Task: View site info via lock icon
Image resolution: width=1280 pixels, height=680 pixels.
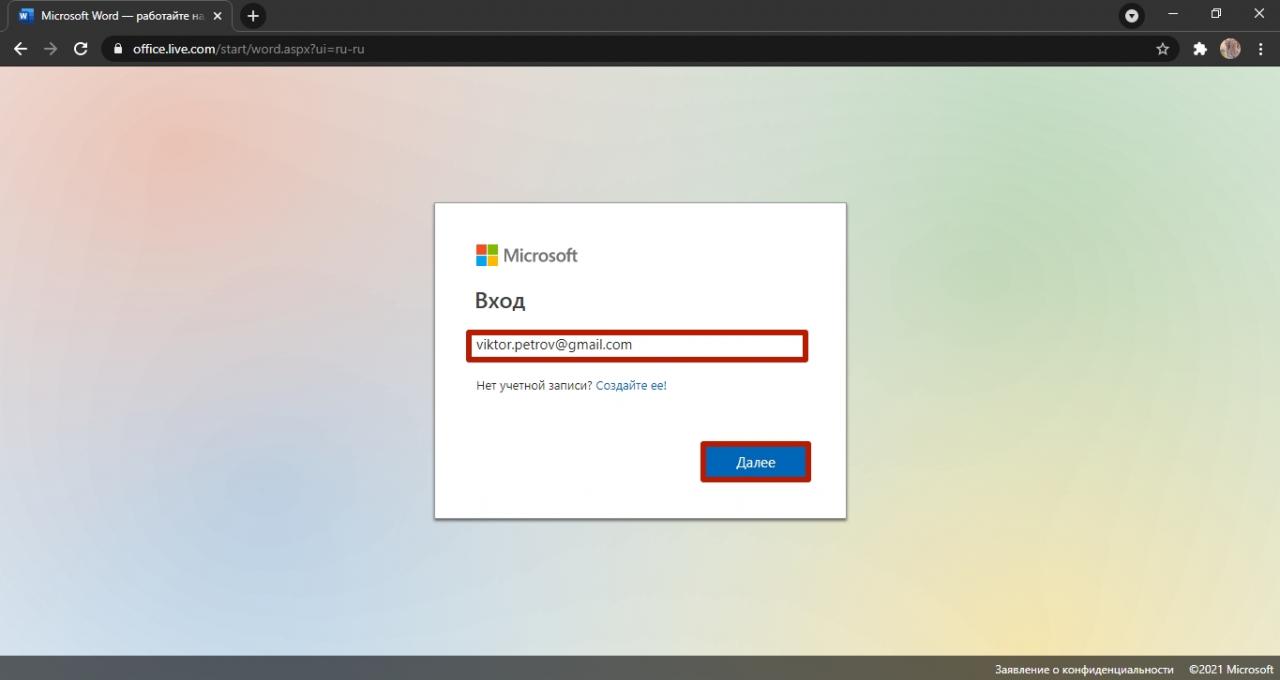Action: pyautogui.click(x=118, y=49)
